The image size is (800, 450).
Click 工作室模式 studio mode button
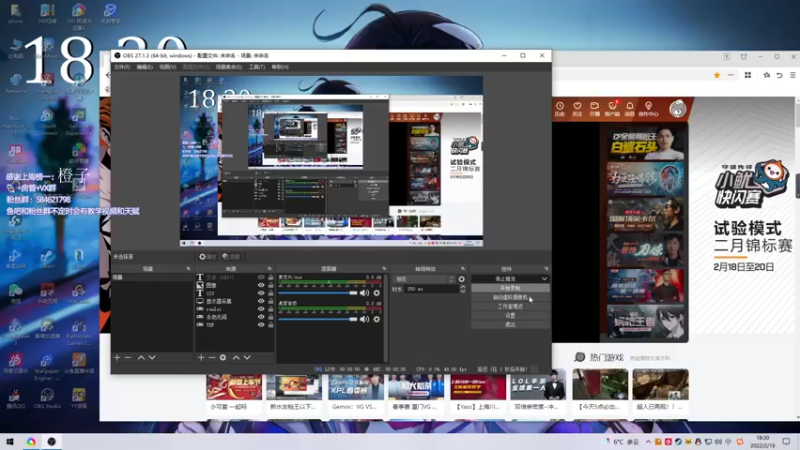[x=510, y=307]
